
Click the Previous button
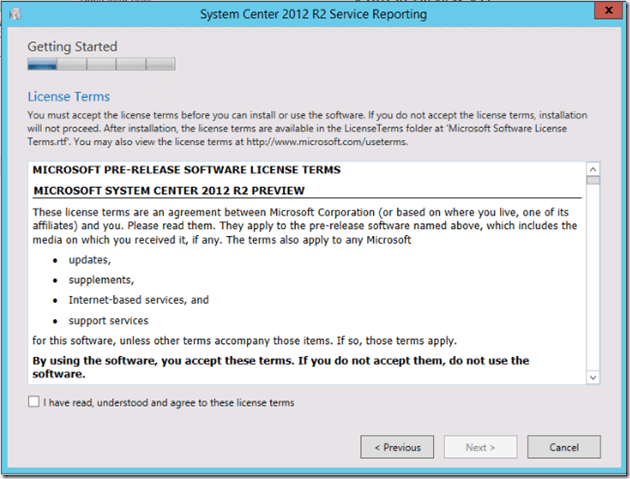(397, 447)
